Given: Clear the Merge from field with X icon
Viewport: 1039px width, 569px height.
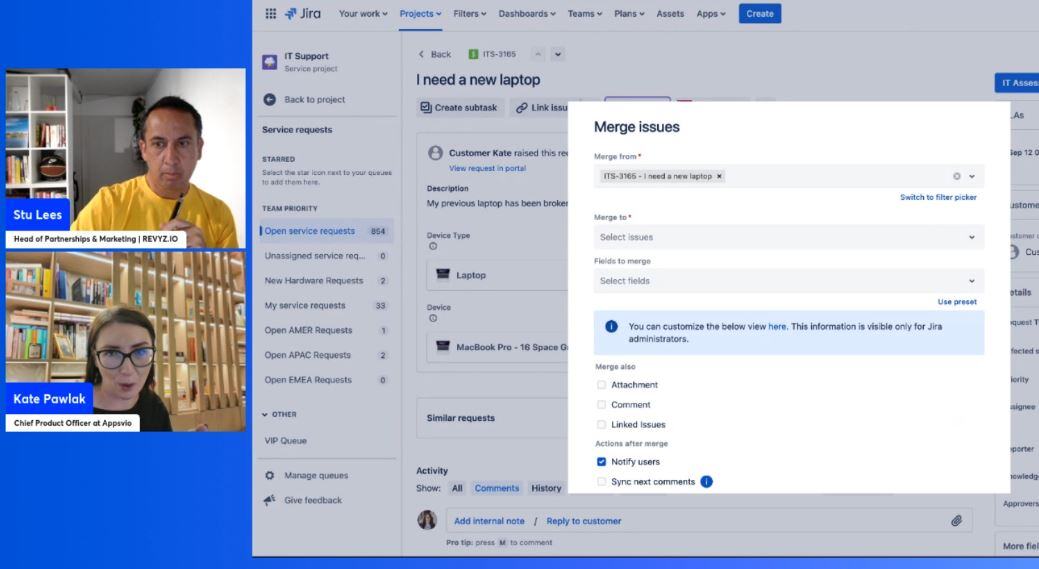Looking at the screenshot, I should tap(956, 176).
